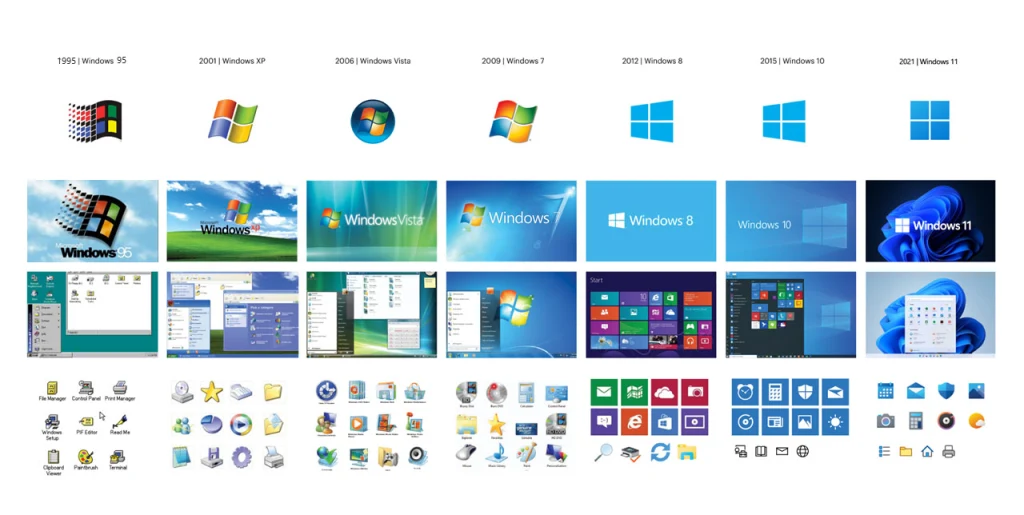Launch the orange Internet Explorer tile

point(634,422)
